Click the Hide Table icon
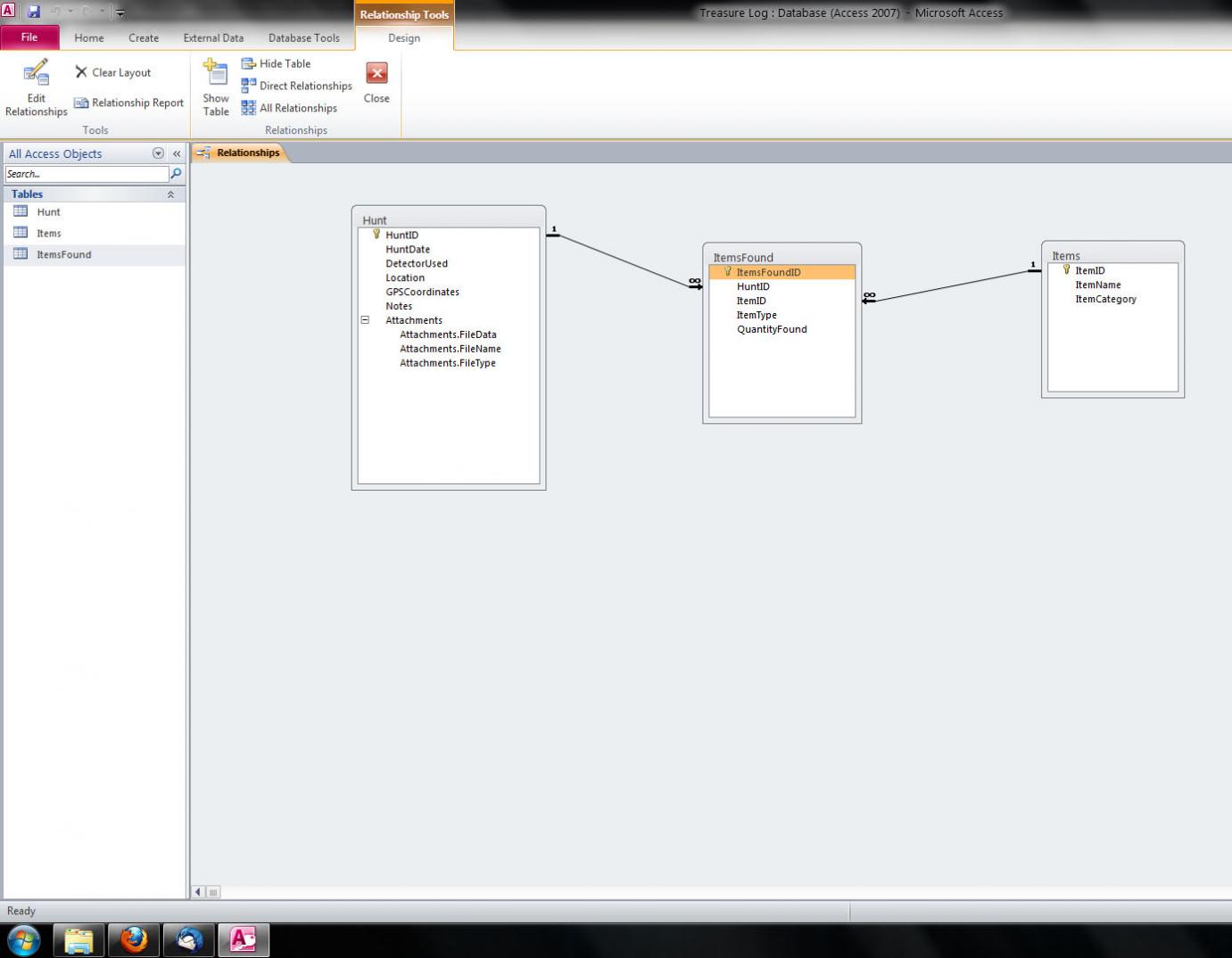1232x958 pixels. tap(249, 63)
